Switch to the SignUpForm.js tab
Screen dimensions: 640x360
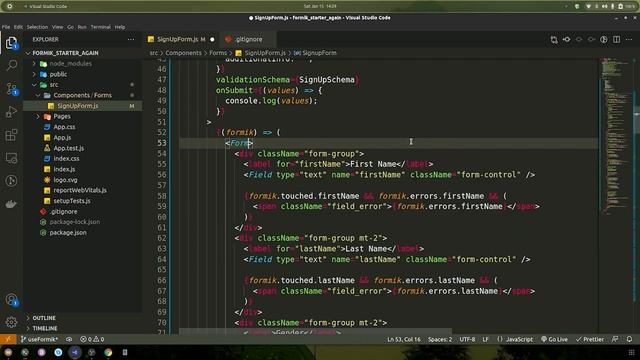coord(181,40)
